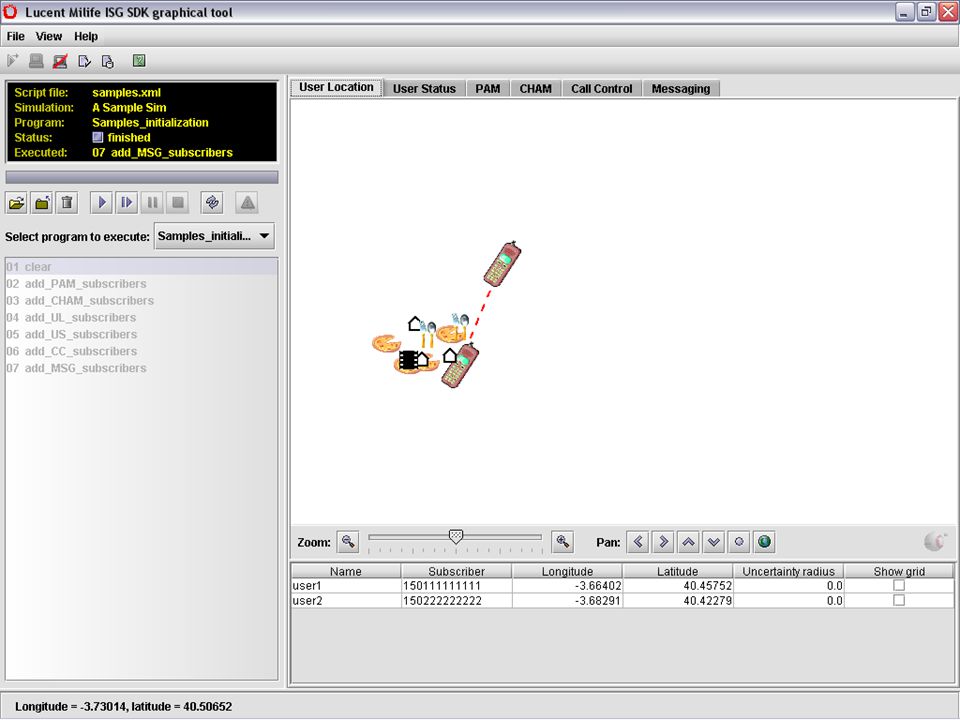Viewport: 960px width, 720px height.
Task: Enable Show grid for user2
Action: pyautogui.click(x=899, y=601)
